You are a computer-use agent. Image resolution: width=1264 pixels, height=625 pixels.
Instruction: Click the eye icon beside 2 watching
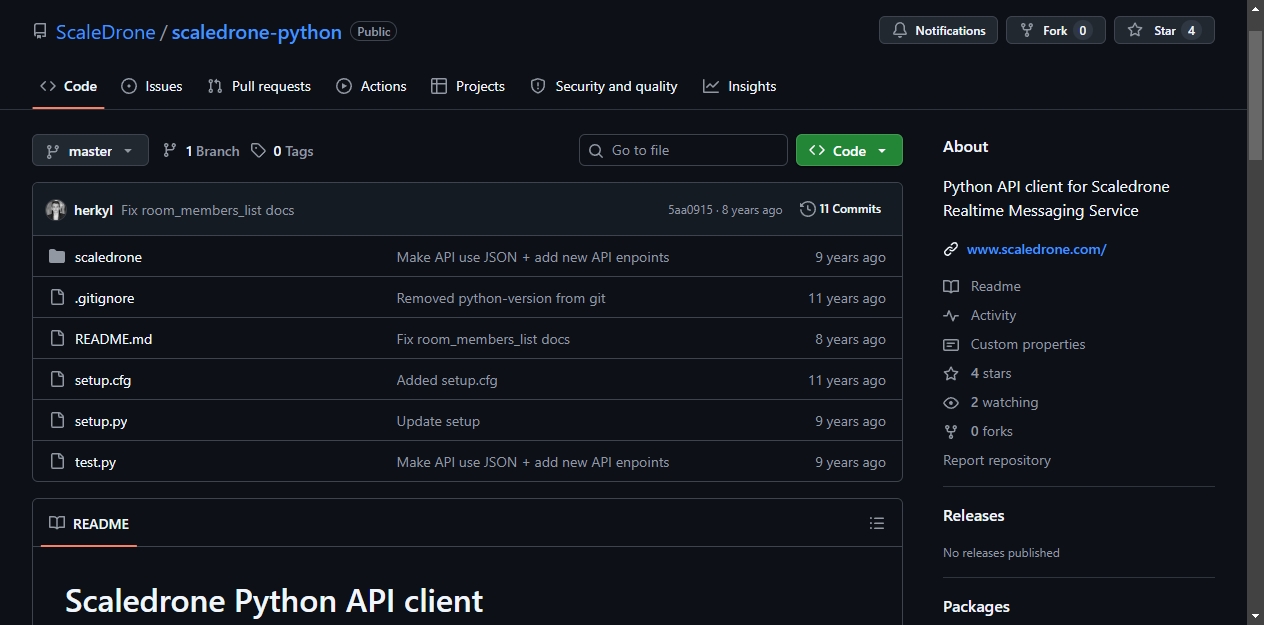click(x=951, y=402)
